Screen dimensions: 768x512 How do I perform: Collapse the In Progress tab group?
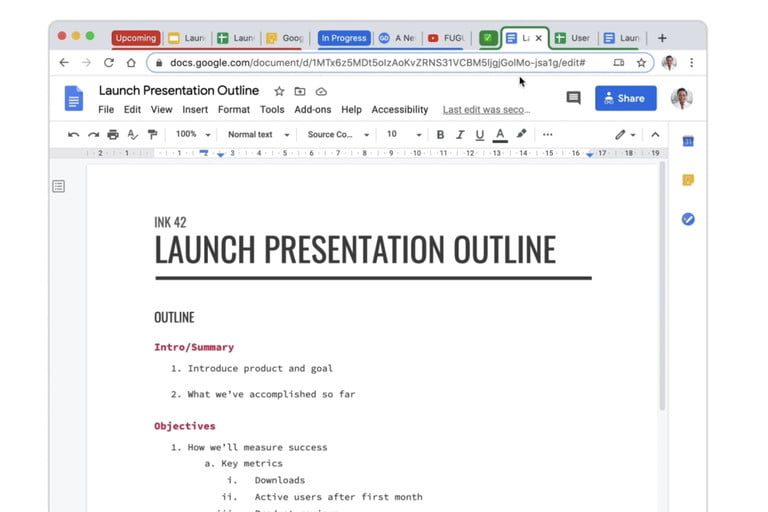pos(344,38)
